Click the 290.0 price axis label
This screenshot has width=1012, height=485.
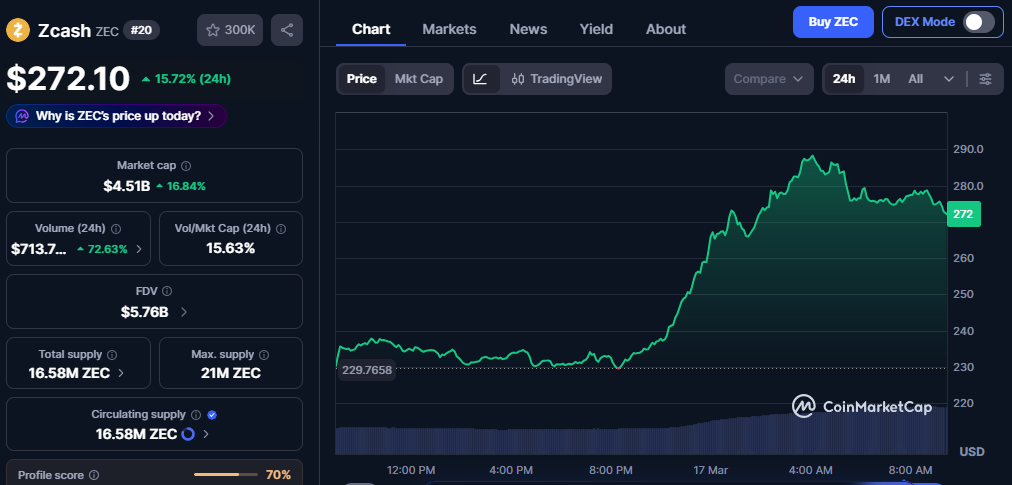coord(967,149)
